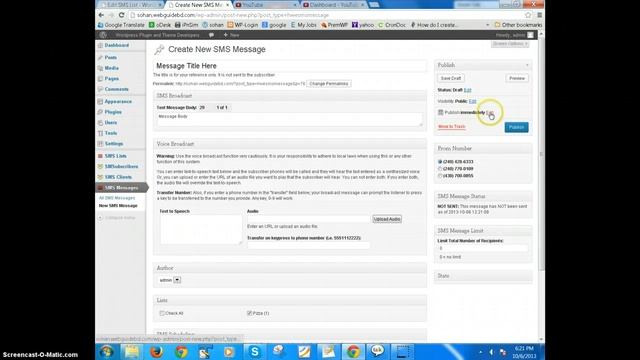
Task: Switch to the YouTube browser tab
Action: [x=266, y=5]
